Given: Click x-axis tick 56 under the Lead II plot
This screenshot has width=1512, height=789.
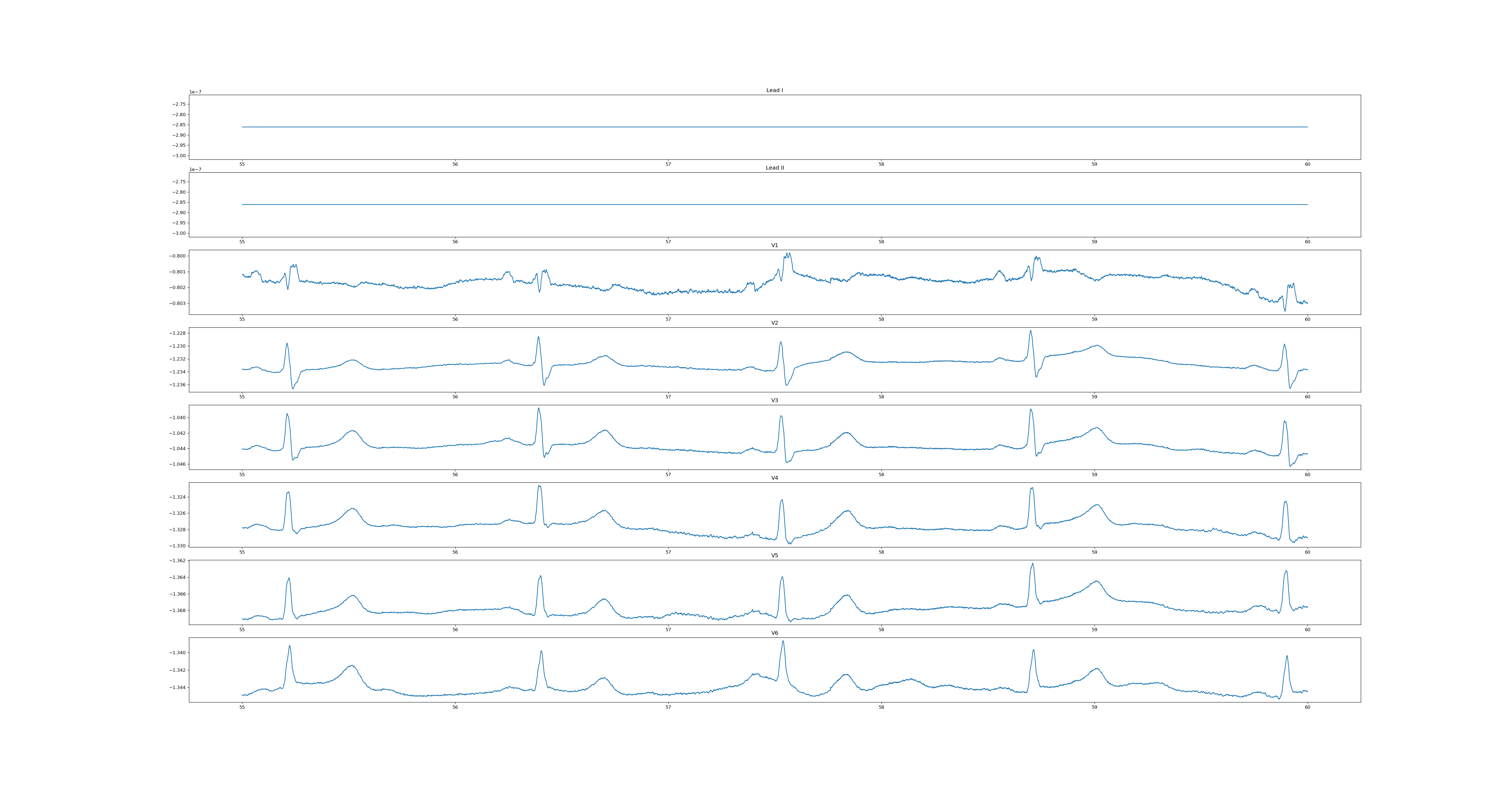Looking at the screenshot, I should pos(455,242).
